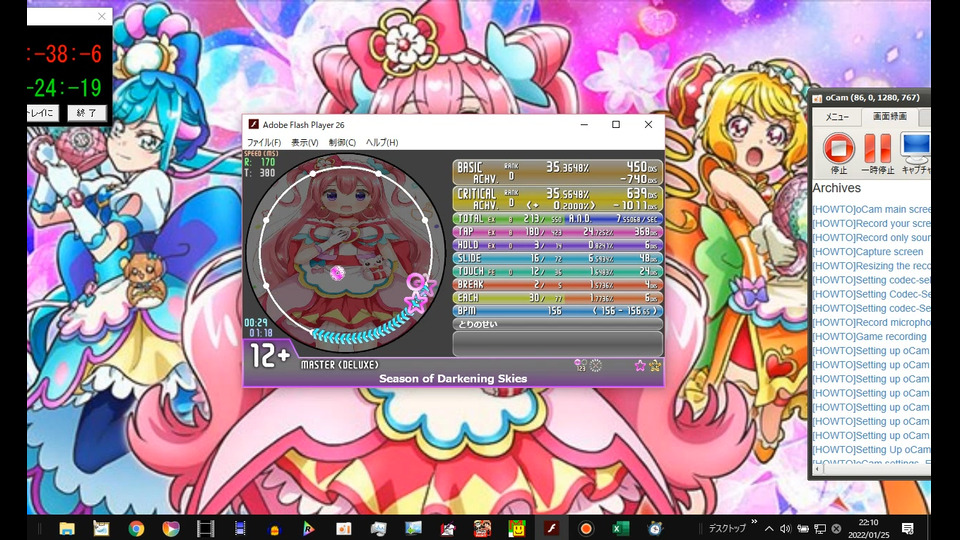Click the SPEED (MS) R: 170 value

[x=260, y=162]
